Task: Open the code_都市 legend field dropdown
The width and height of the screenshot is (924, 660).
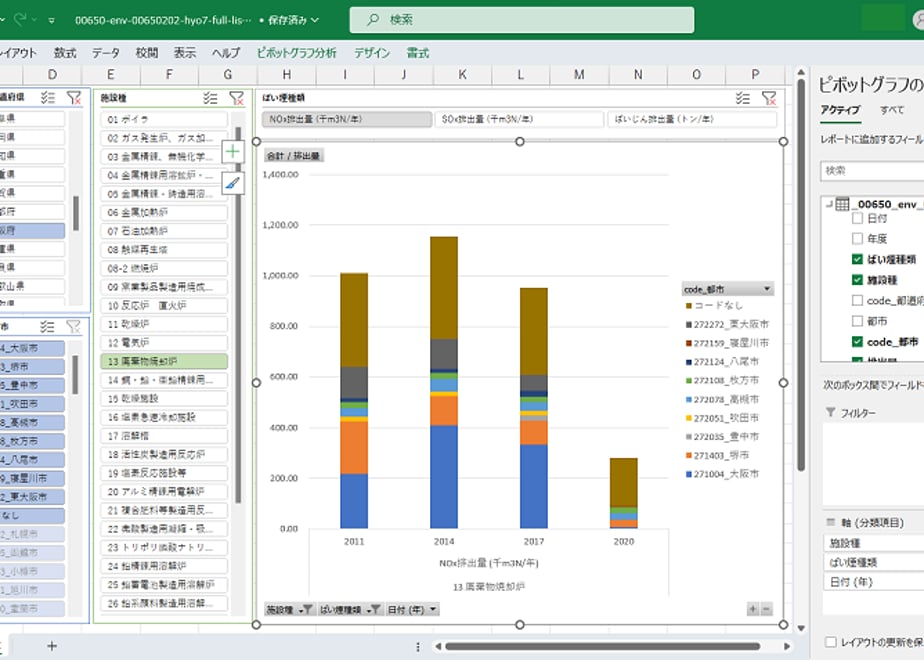Action: point(767,289)
